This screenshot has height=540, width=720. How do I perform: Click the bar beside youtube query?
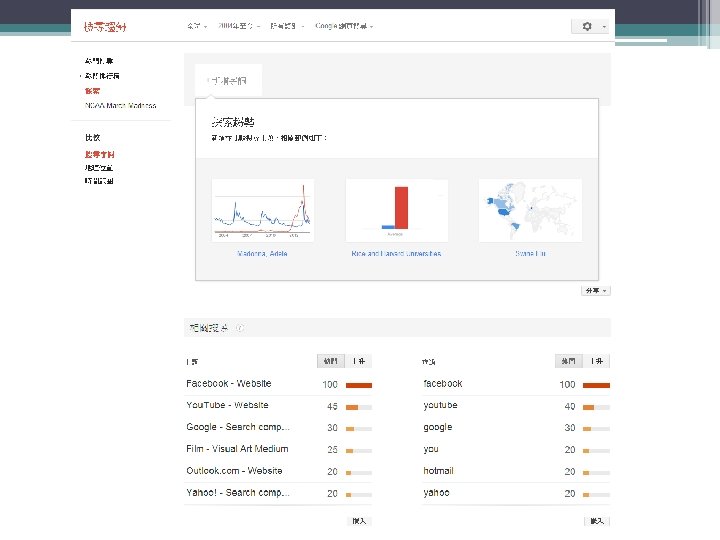coord(596,407)
